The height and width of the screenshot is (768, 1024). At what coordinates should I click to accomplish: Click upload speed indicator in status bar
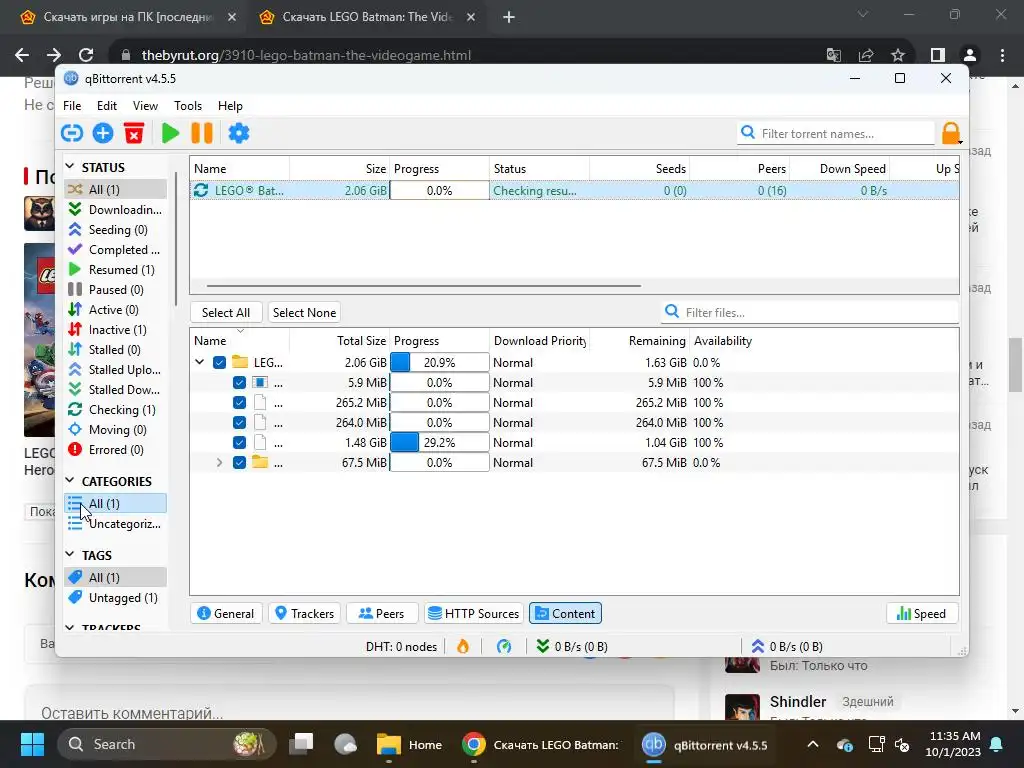[x=787, y=647]
